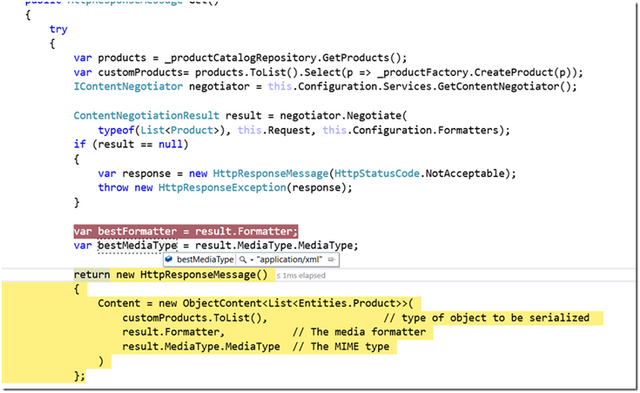Click the "application/xml" value in datatip

pos(289,260)
